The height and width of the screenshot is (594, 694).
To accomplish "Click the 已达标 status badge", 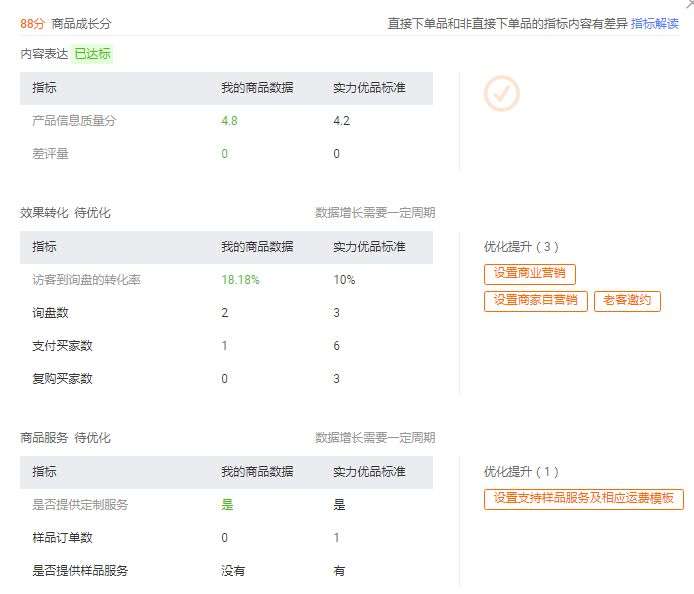I will (93, 54).
